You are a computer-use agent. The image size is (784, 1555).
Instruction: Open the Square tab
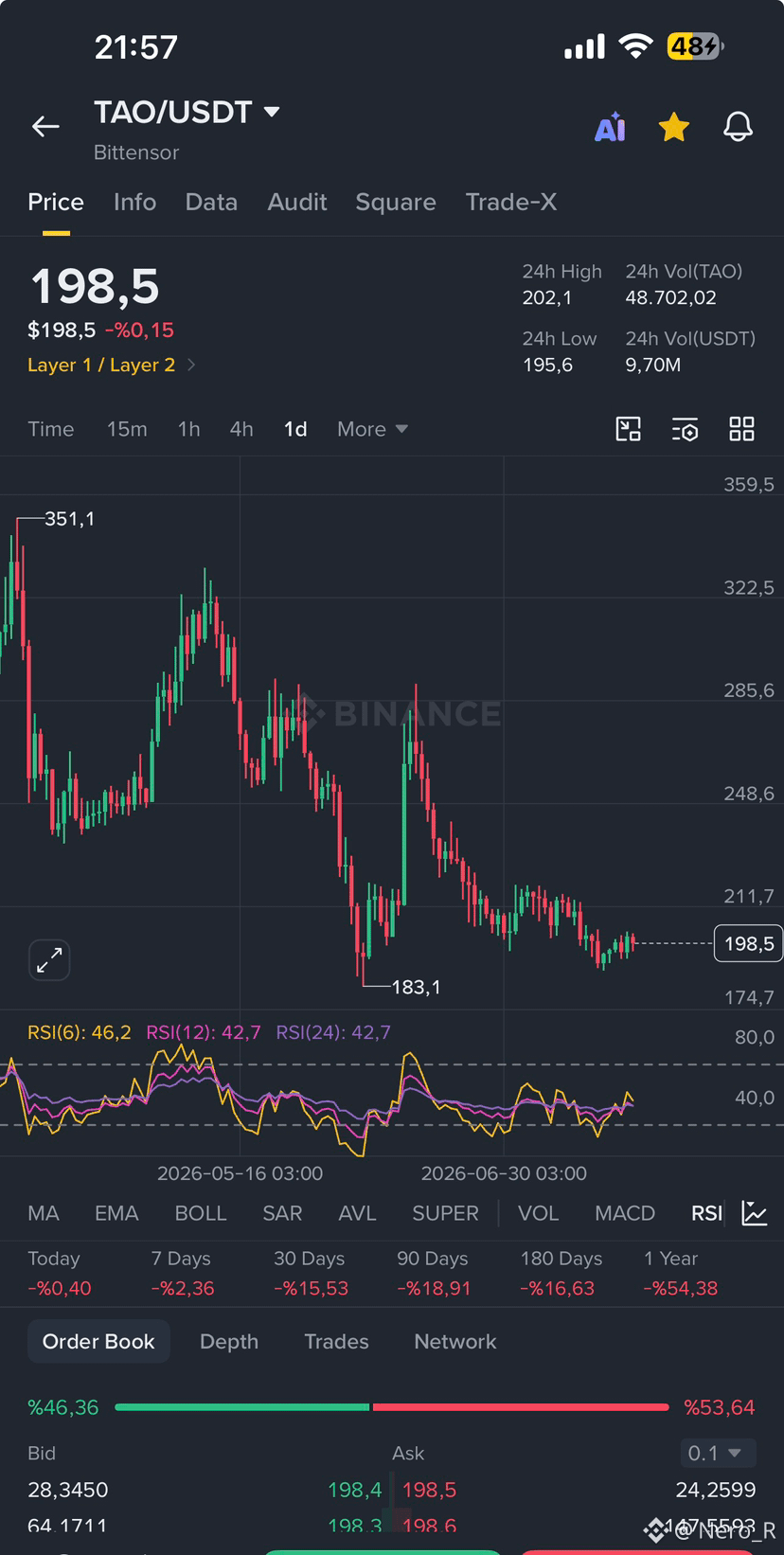click(396, 202)
